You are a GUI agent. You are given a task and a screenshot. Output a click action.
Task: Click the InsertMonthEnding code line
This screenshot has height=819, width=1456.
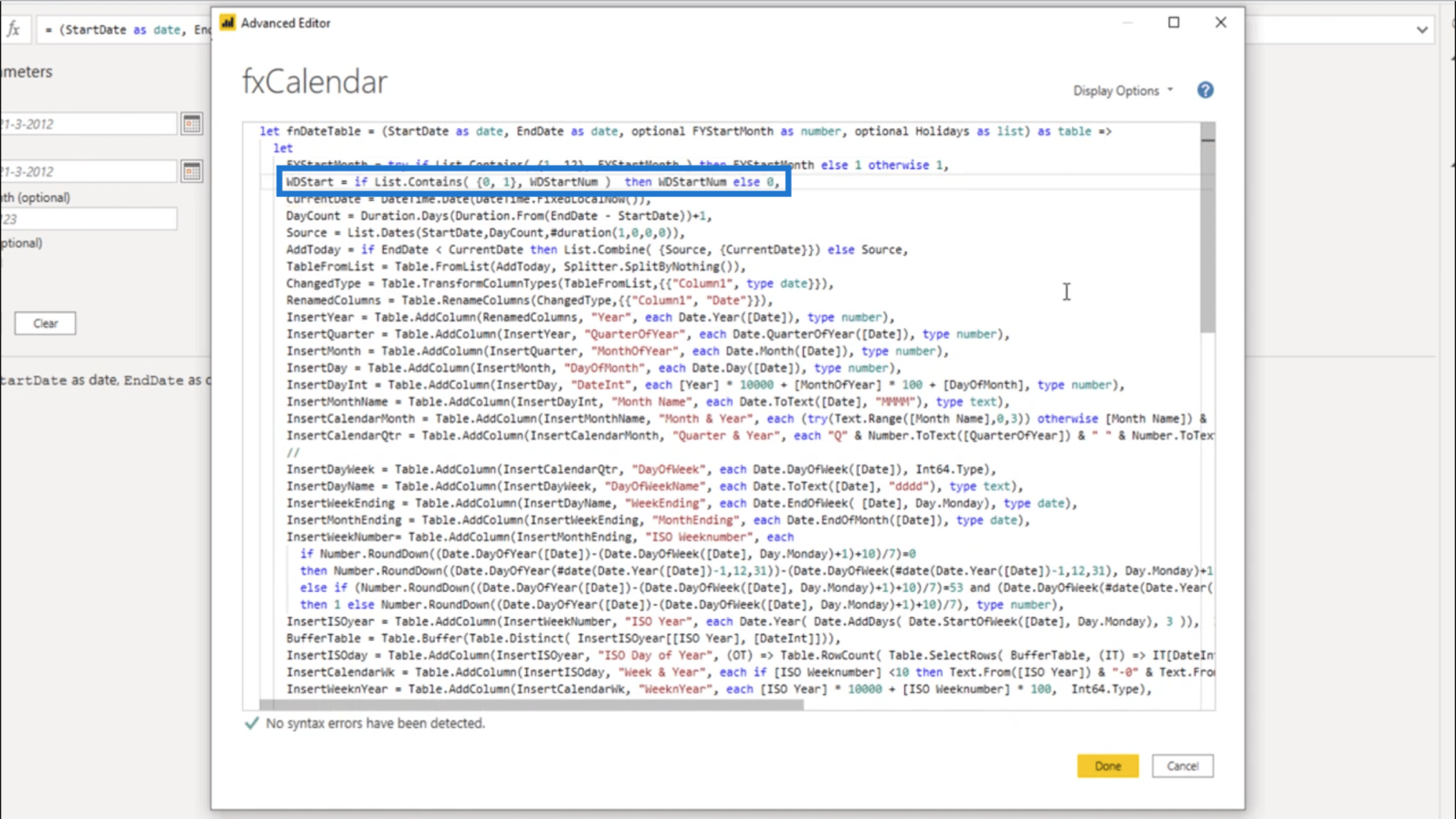[x=659, y=520]
